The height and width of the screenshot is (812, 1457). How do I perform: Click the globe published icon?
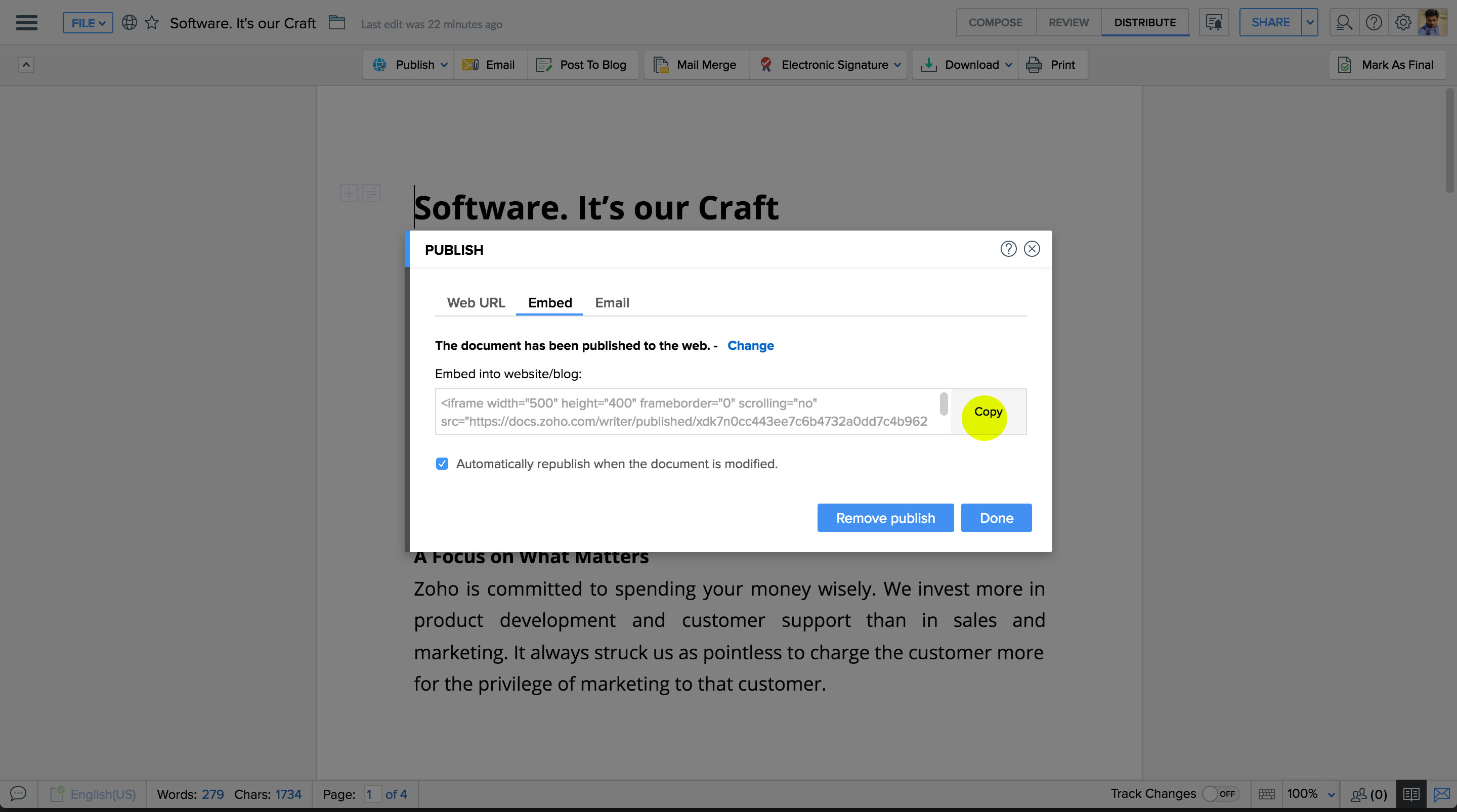[x=130, y=23]
